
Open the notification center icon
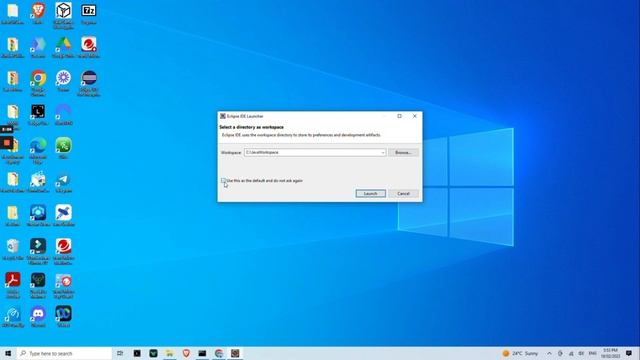point(629,353)
